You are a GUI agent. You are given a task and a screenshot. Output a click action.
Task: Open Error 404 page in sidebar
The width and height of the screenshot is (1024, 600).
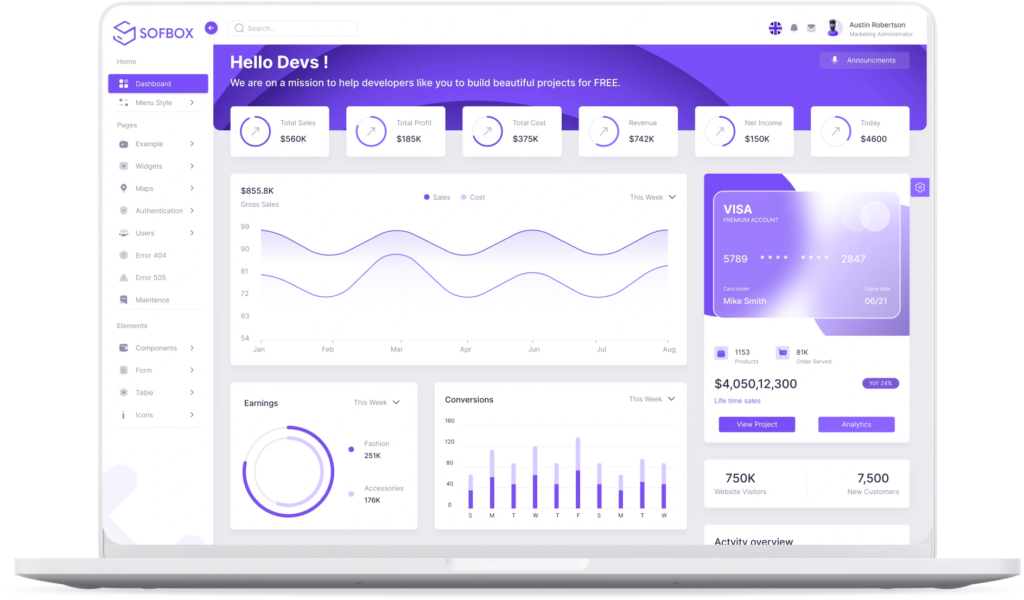point(150,255)
